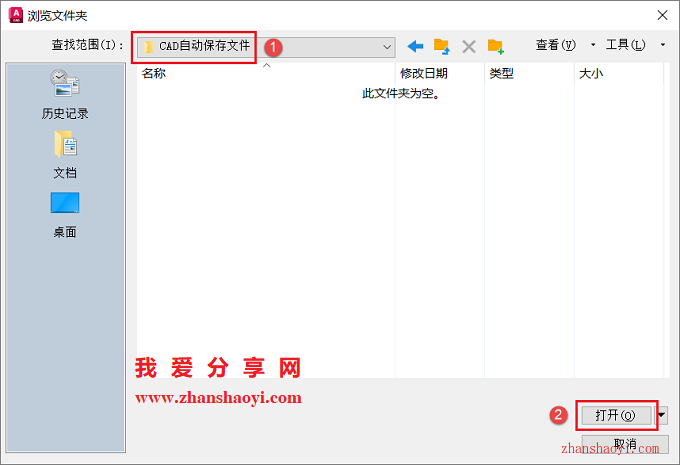Create a new folder icon
Image resolution: width=680 pixels, height=465 pixels.
click(x=496, y=46)
